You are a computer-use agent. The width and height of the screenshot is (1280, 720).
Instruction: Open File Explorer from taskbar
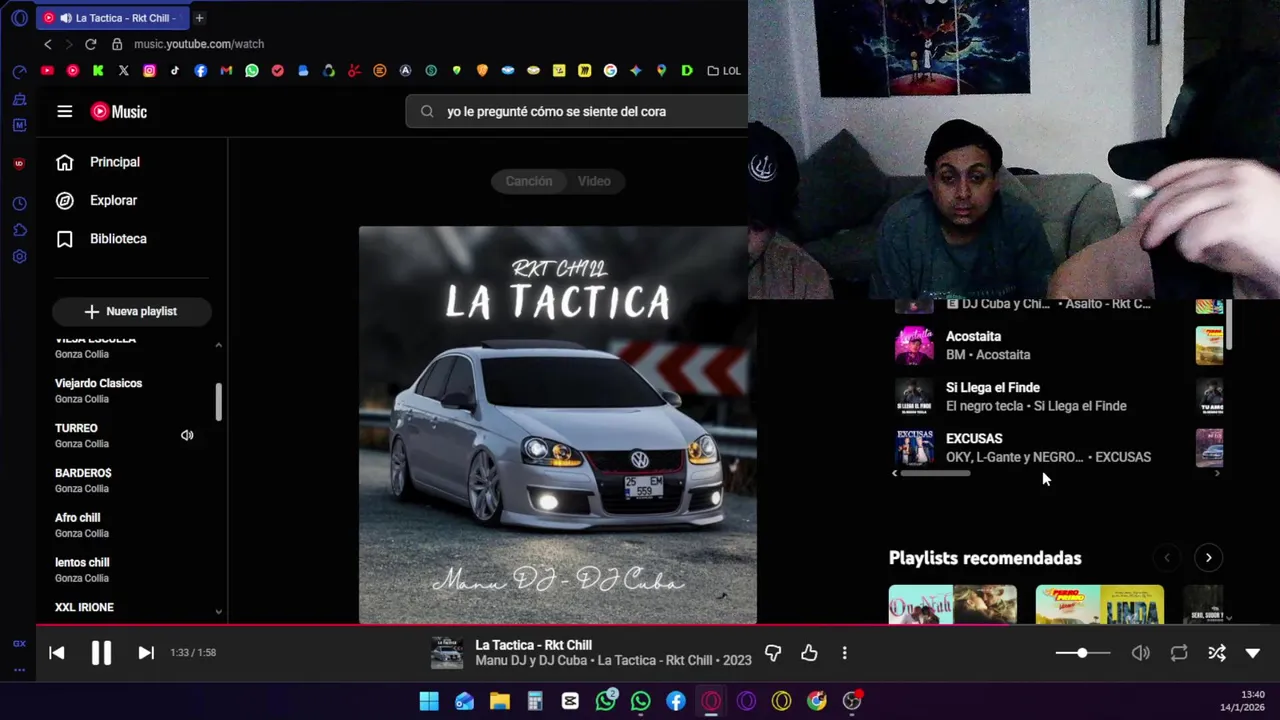[500, 701]
